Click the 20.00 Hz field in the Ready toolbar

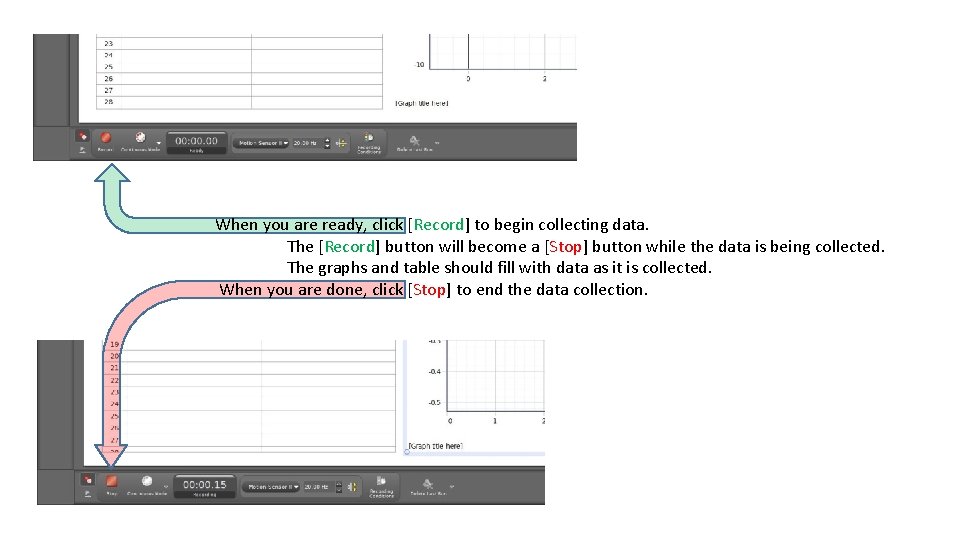pyautogui.click(x=306, y=143)
